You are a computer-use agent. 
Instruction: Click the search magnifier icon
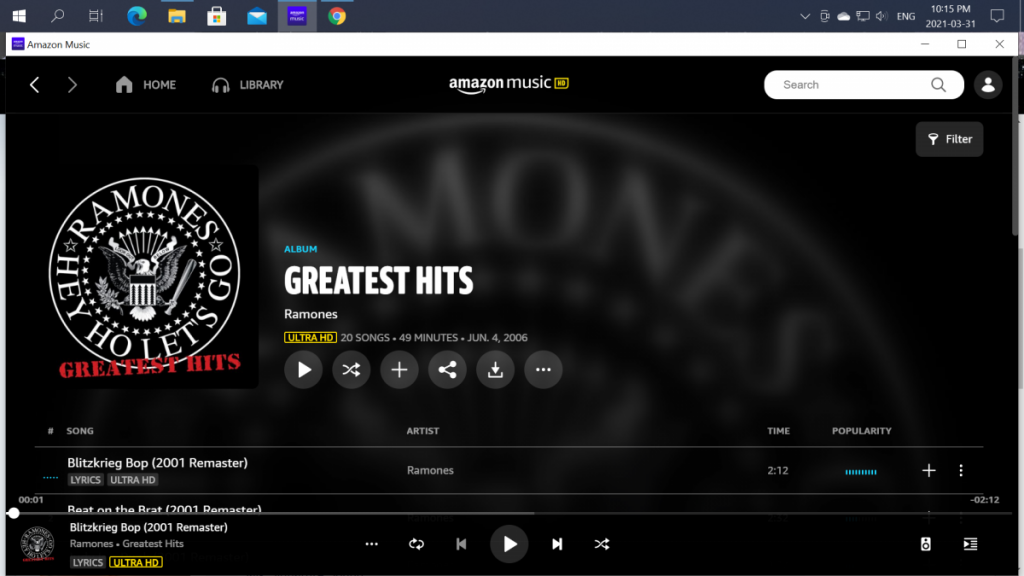(938, 85)
